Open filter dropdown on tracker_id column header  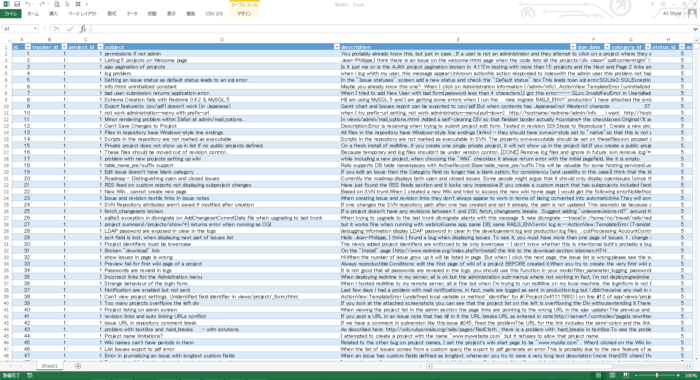tap(64, 47)
